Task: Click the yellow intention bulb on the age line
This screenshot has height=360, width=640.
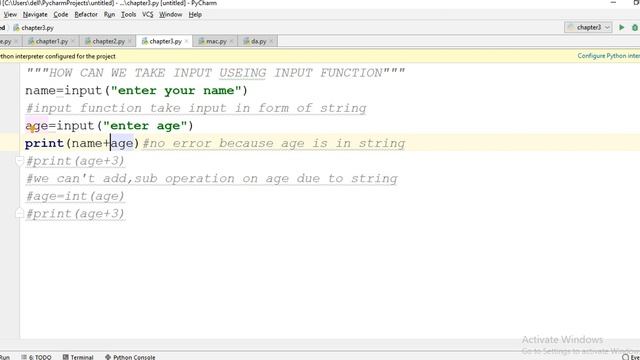Action: 33,129
